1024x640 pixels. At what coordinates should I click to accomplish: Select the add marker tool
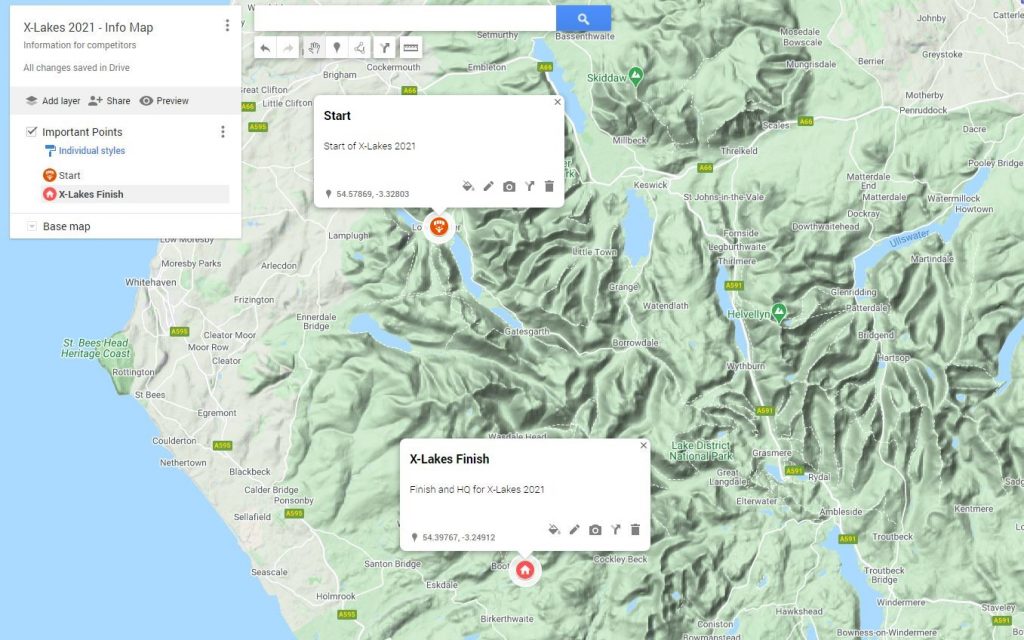337,48
